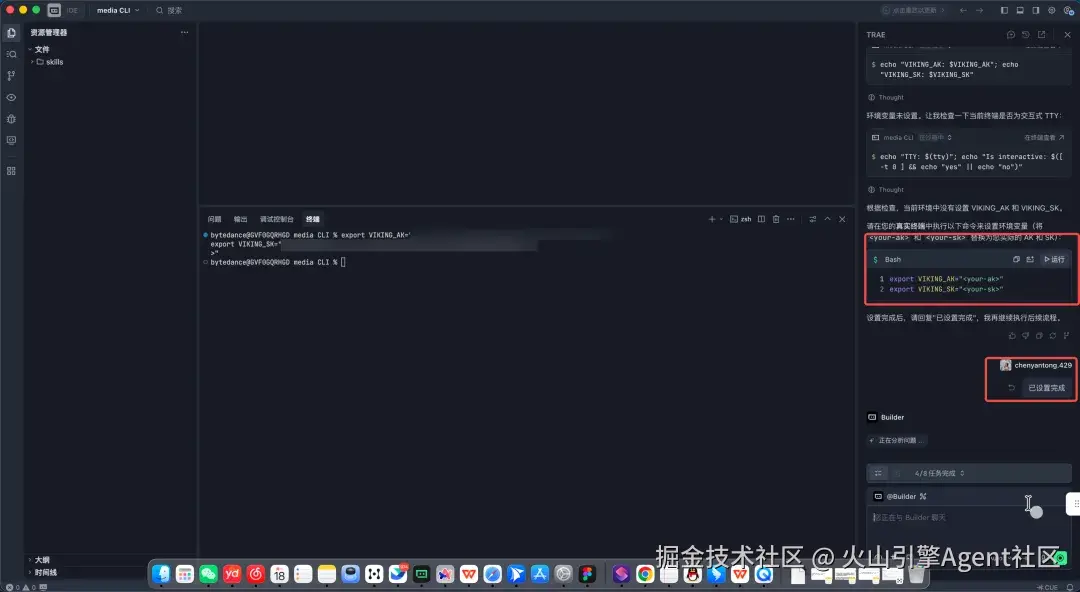Click the thumbs up icon under response
1080x592 pixels.
pyautogui.click(x=1012, y=336)
